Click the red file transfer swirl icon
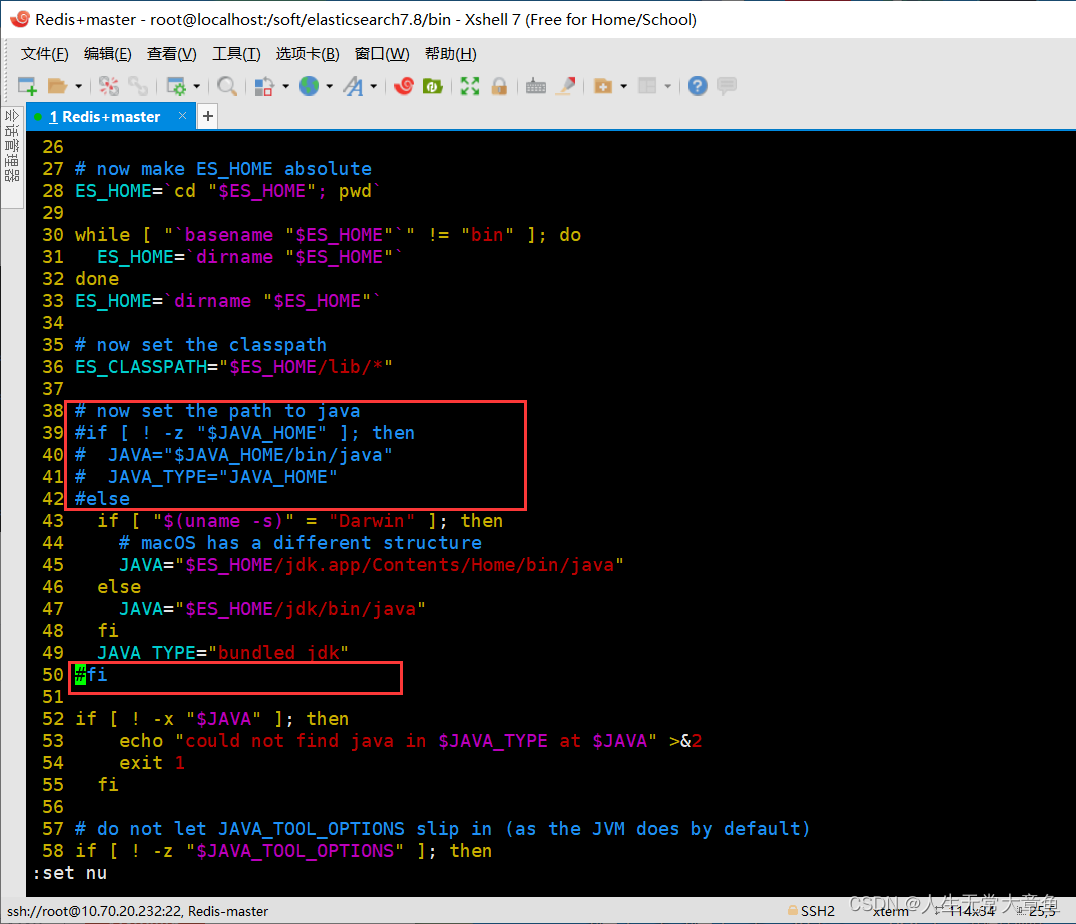The height and width of the screenshot is (924, 1076). pyautogui.click(x=404, y=86)
